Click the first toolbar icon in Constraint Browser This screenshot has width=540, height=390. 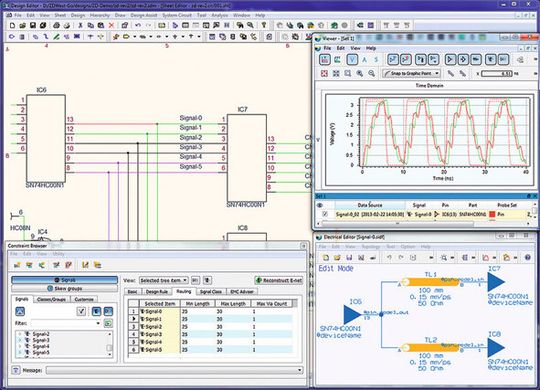tap(17, 265)
